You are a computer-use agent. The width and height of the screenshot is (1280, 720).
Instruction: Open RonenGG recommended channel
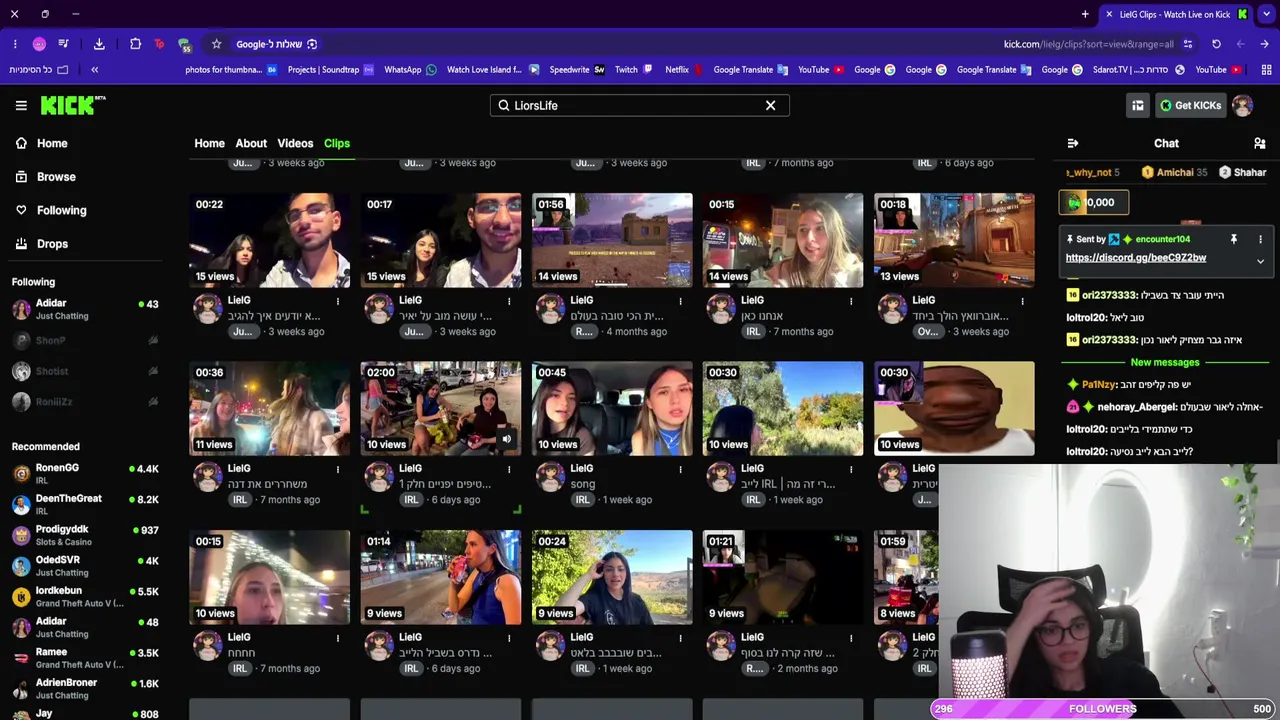coord(85,473)
